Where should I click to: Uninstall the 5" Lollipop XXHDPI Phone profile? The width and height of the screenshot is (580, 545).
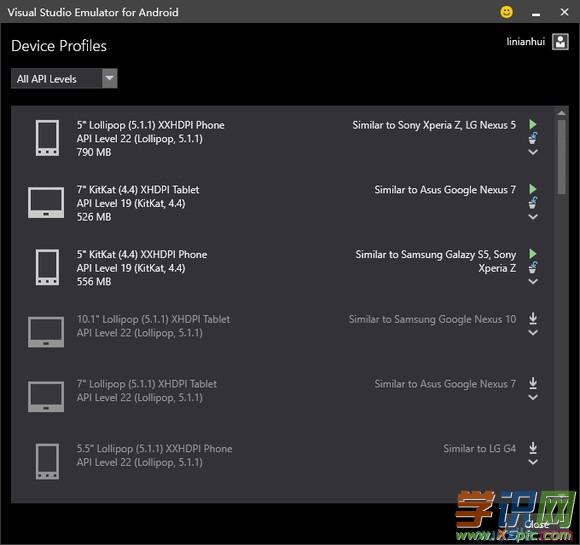click(533, 138)
